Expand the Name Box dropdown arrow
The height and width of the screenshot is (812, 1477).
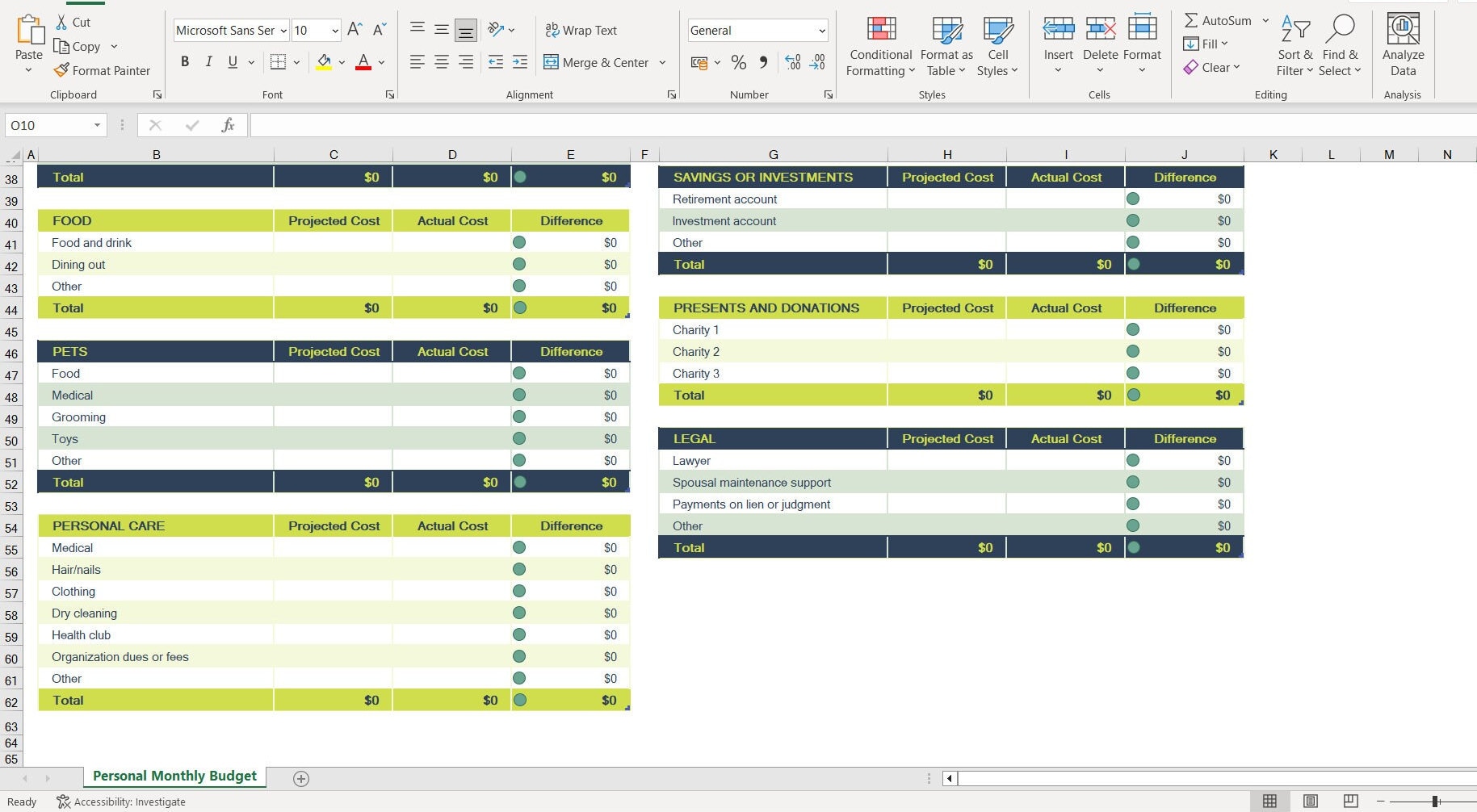tap(97, 125)
